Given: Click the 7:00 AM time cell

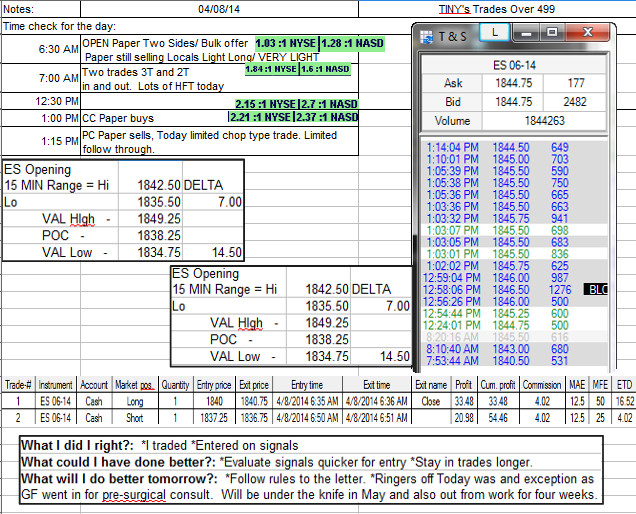Looking at the screenshot, I should coord(41,78).
